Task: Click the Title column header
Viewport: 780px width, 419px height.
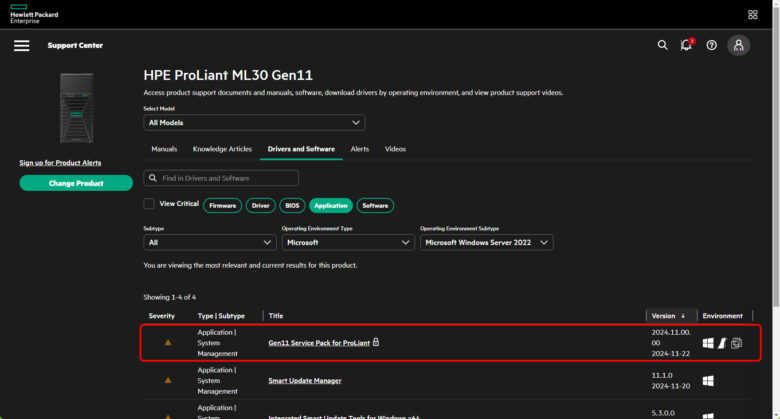Action: pyautogui.click(x=276, y=316)
